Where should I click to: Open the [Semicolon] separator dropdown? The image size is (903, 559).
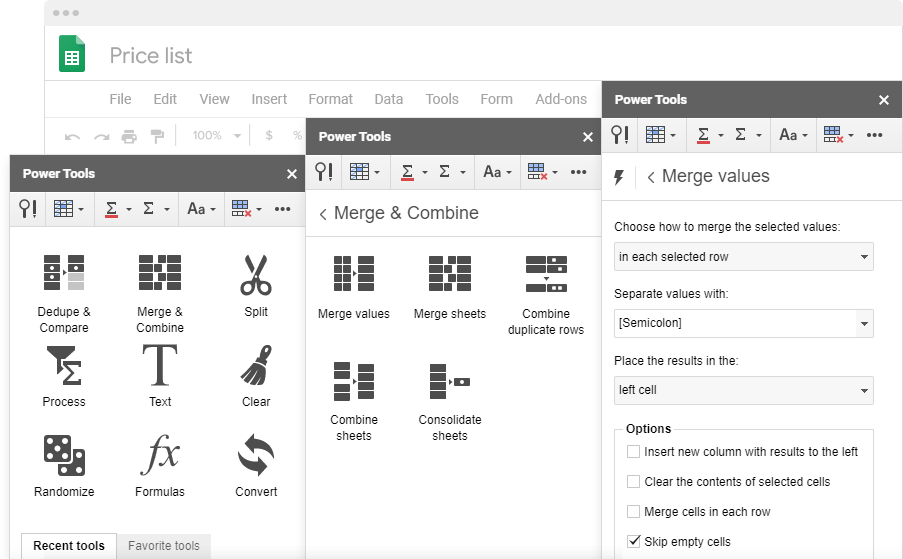click(743, 323)
